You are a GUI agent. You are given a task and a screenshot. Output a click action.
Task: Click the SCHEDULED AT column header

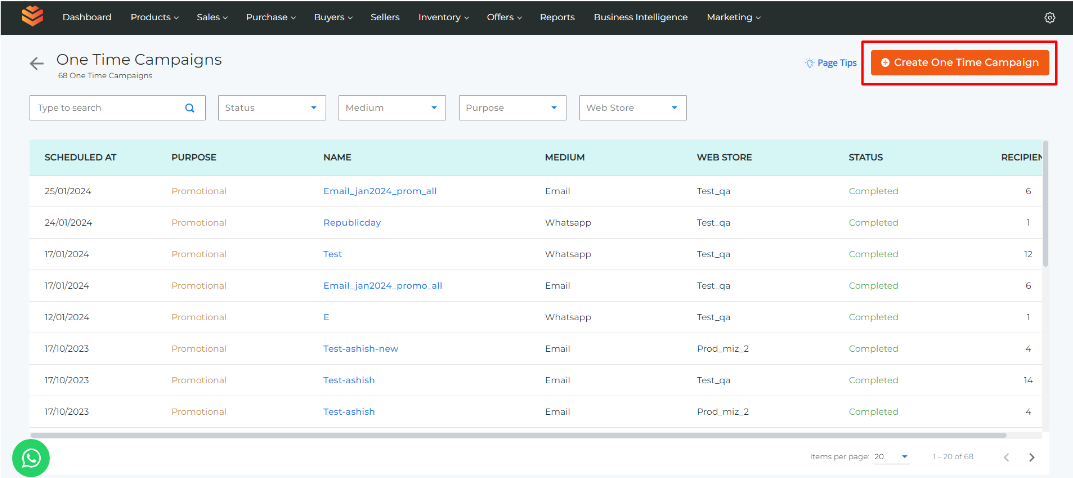(80, 157)
